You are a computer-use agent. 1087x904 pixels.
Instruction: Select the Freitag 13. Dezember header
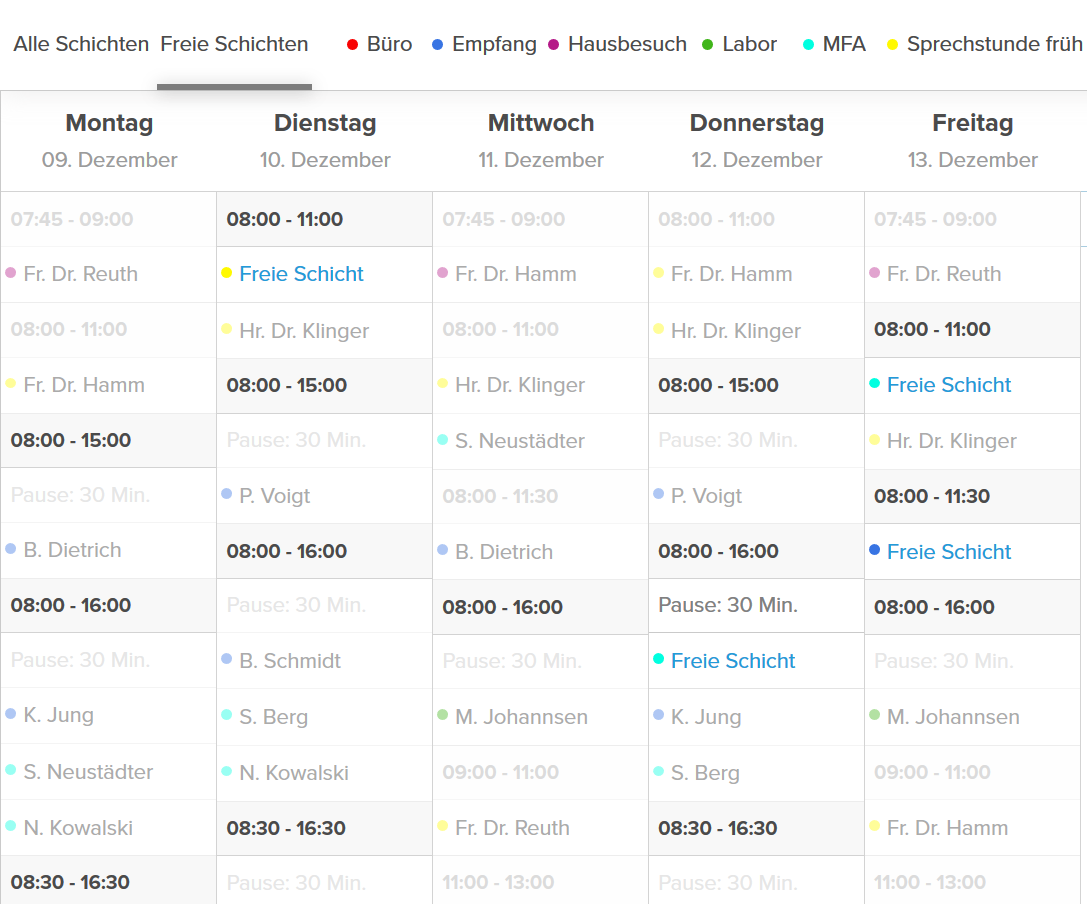(x=972, y=140)
